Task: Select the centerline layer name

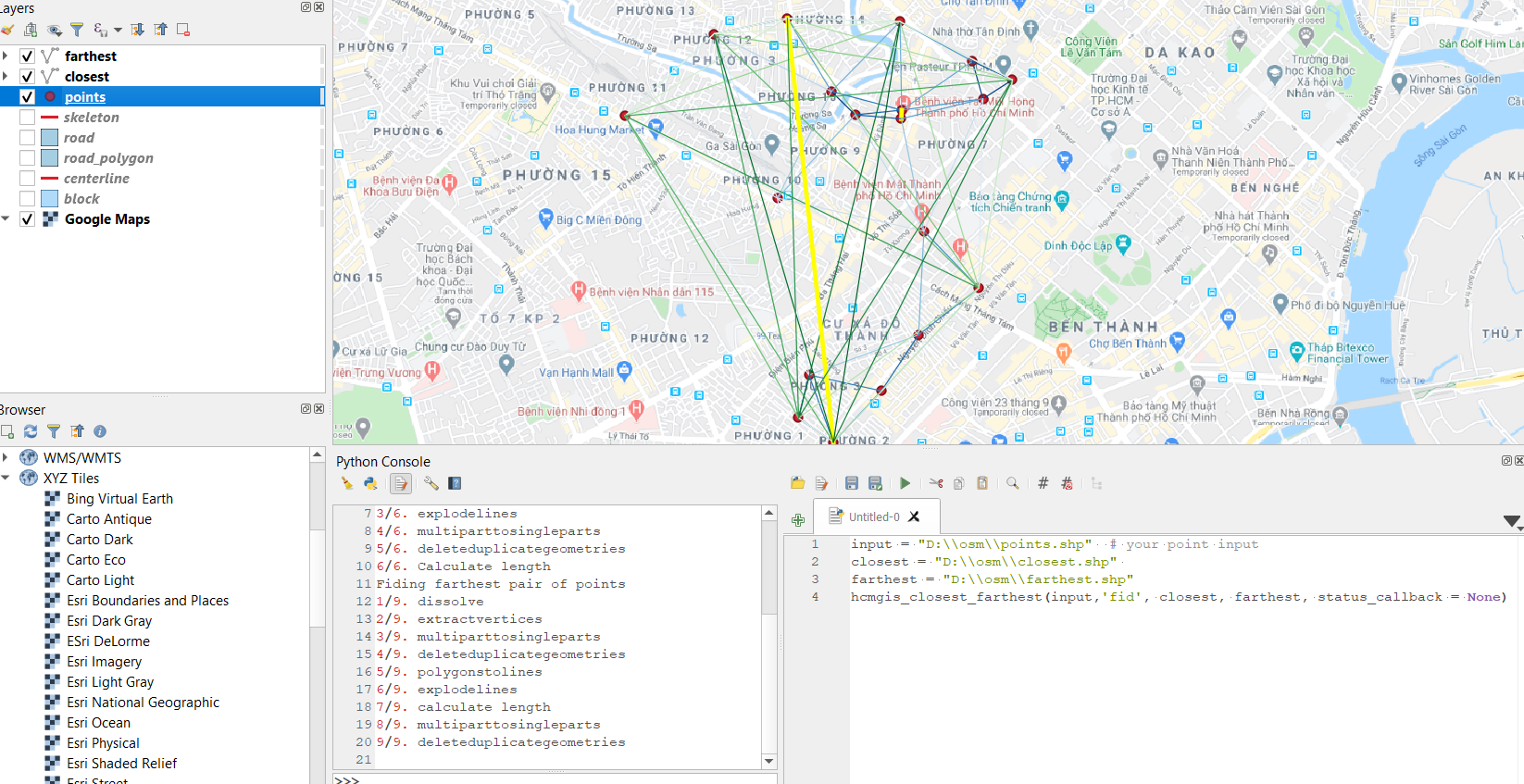Action: (96, 179)
